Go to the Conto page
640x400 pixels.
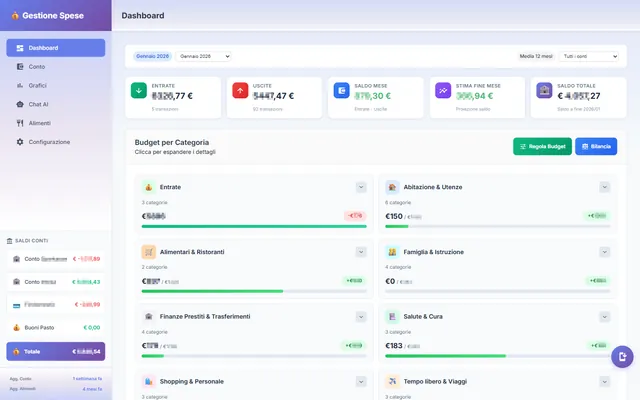coord(56,67)
